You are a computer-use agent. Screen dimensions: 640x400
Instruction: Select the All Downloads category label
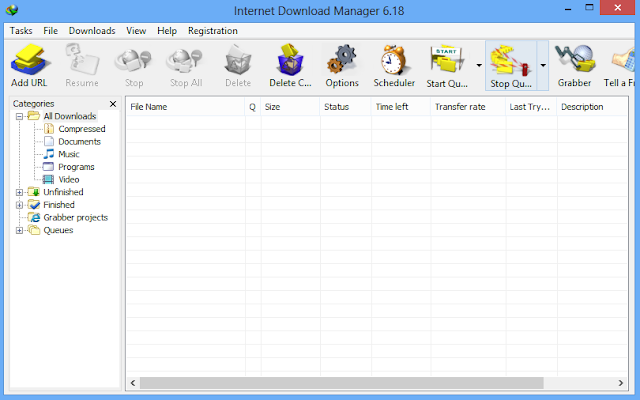pos(70,116)
